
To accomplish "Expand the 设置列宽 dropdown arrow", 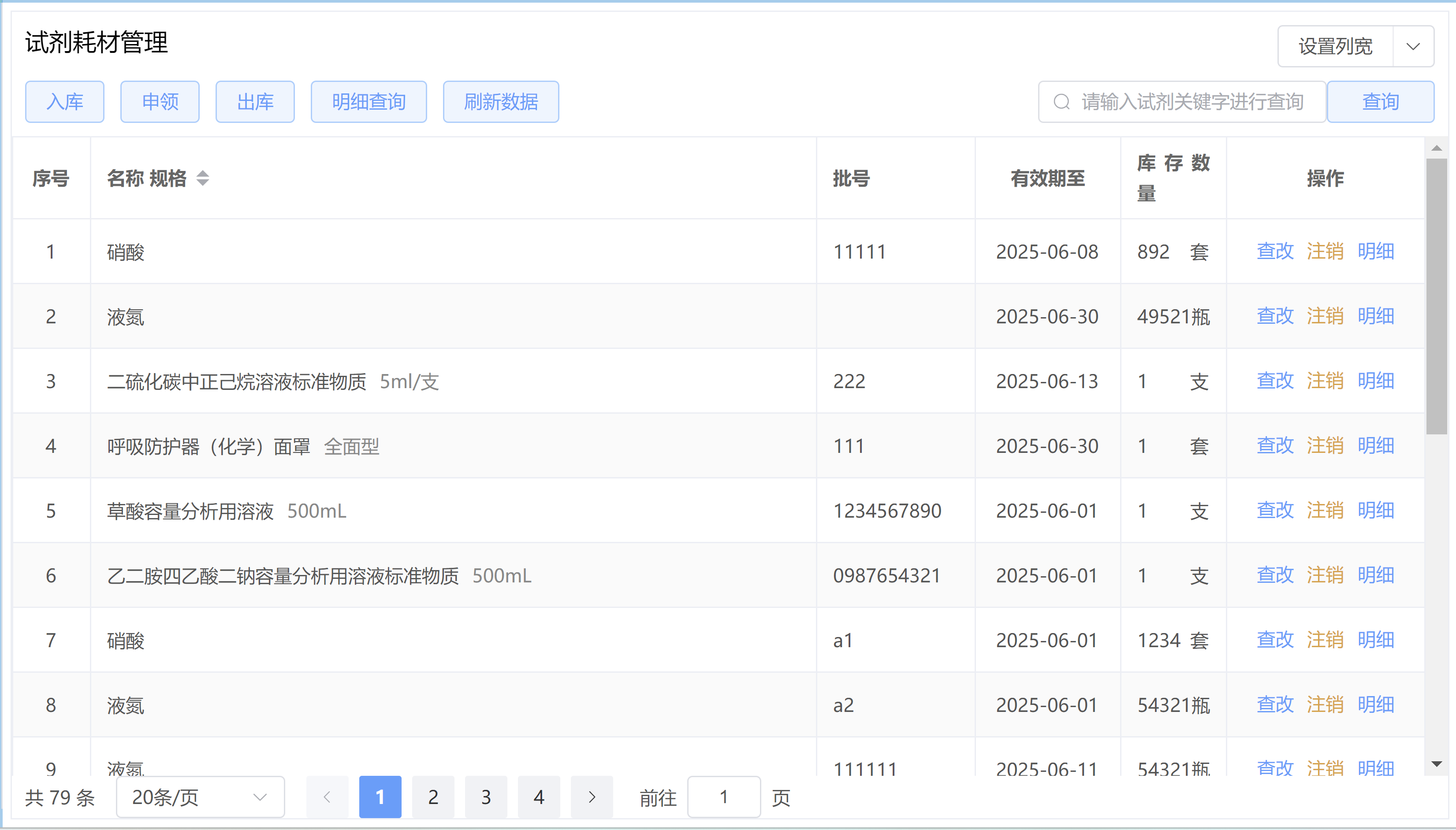I will click(x=1413, y=47).
